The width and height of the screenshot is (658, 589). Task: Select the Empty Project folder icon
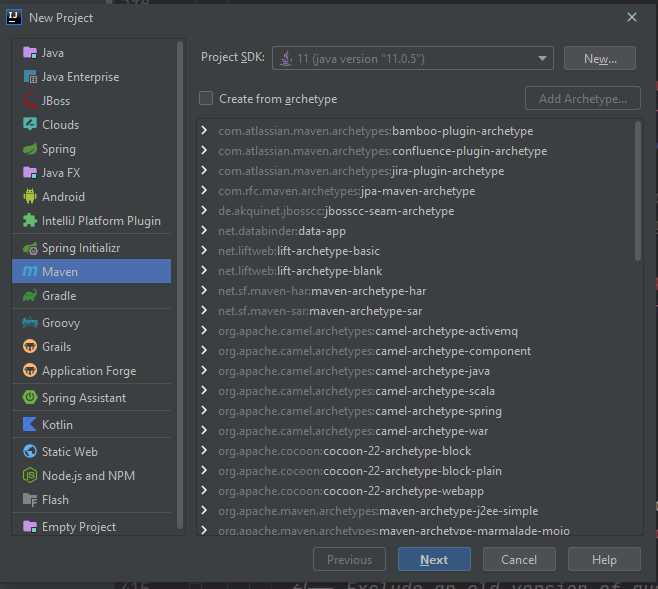tap(30, 526)
